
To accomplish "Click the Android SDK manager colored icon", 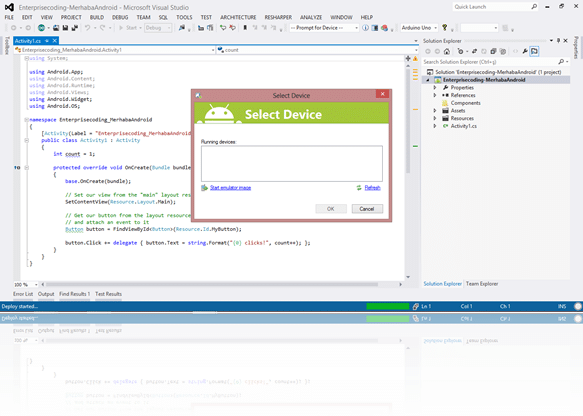I will coord(384,28).
